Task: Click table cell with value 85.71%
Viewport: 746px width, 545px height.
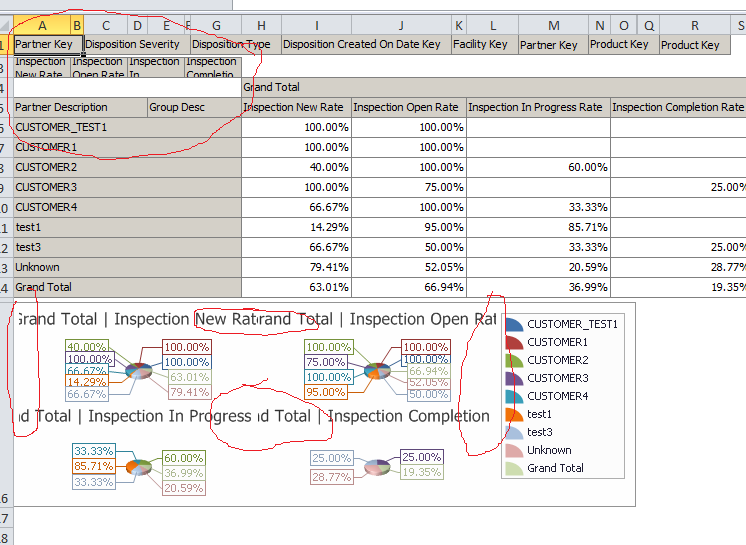Action: [x=539, y=227]
